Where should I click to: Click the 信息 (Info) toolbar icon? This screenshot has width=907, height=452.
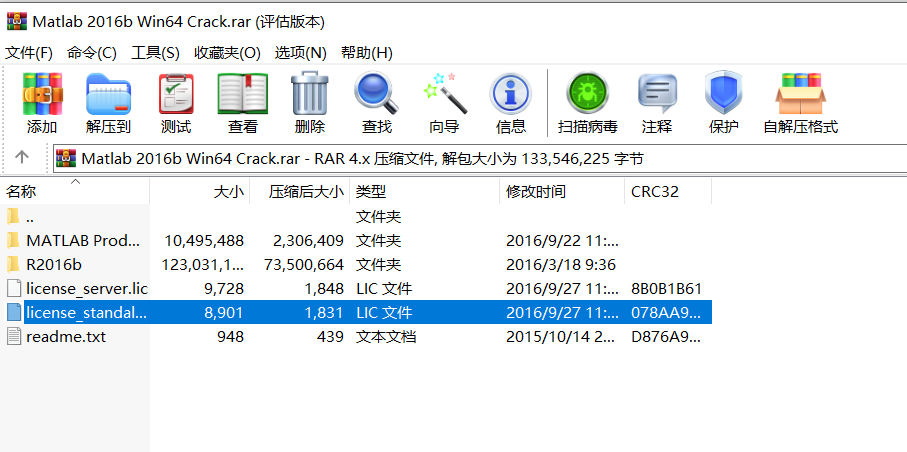(510, 94)
